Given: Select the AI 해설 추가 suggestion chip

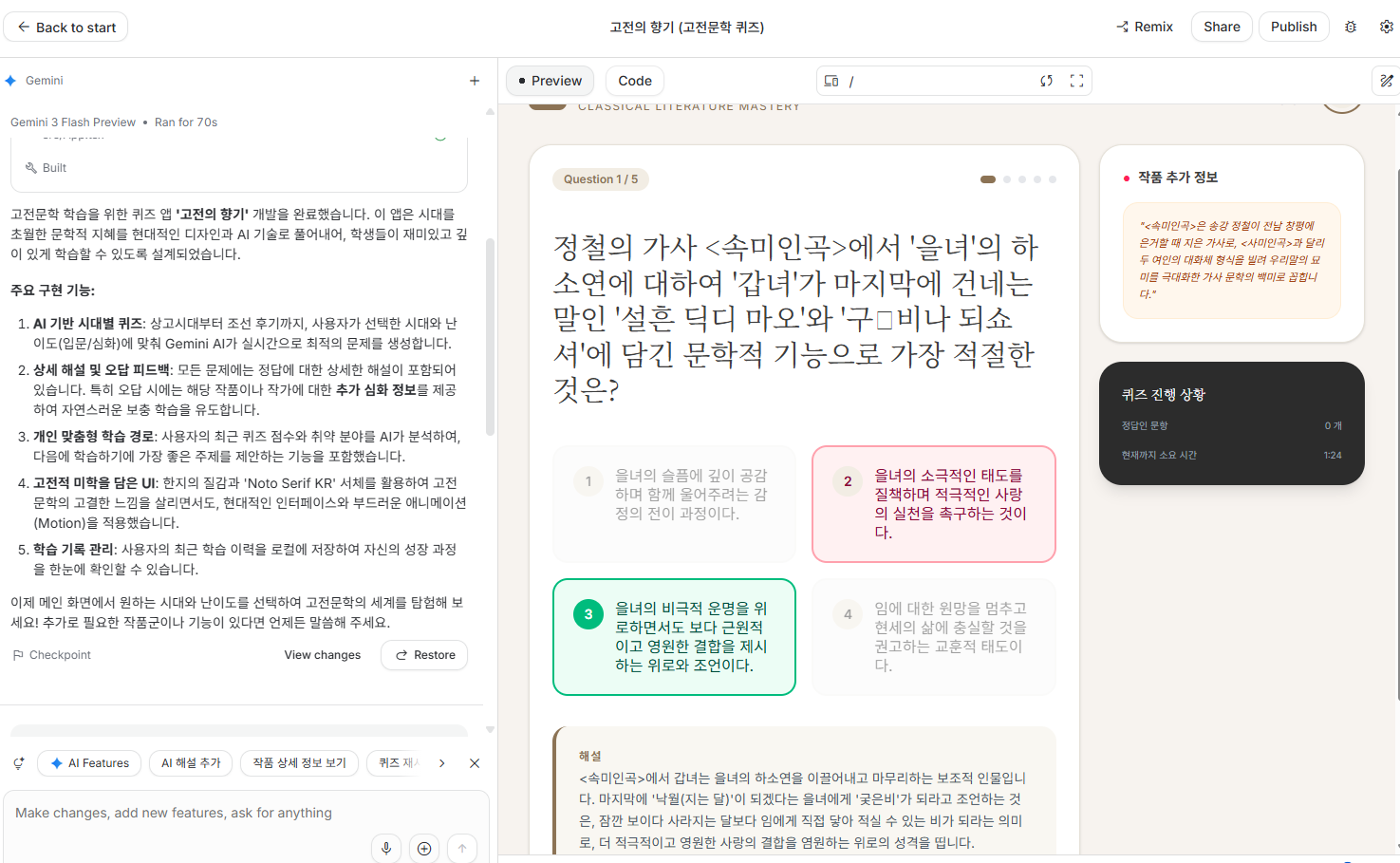Looking at the screenshot, I should point(191,763).
